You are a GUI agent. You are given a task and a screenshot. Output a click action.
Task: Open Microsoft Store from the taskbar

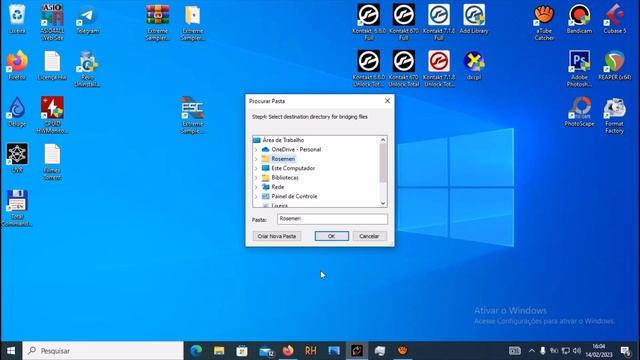[x=242, y=351]
